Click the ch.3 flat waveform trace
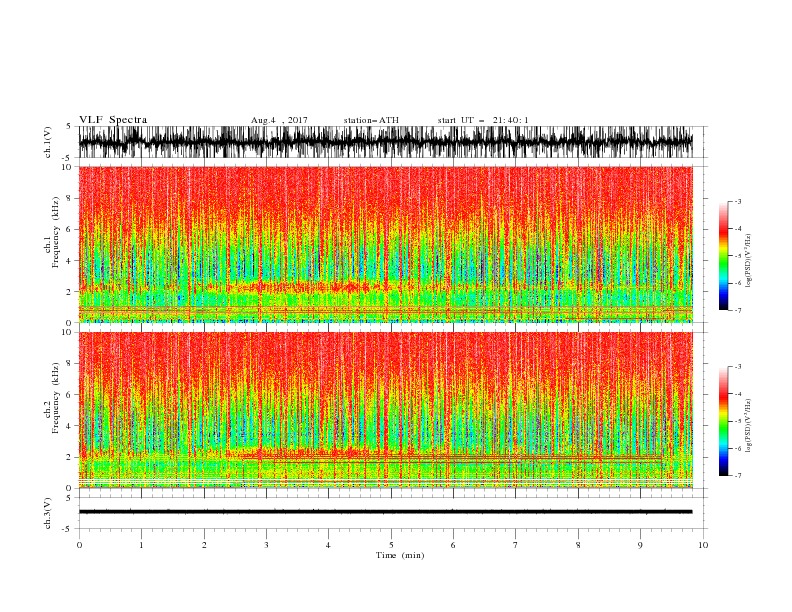This screenshot has width=792, height=612. [386, 512]
